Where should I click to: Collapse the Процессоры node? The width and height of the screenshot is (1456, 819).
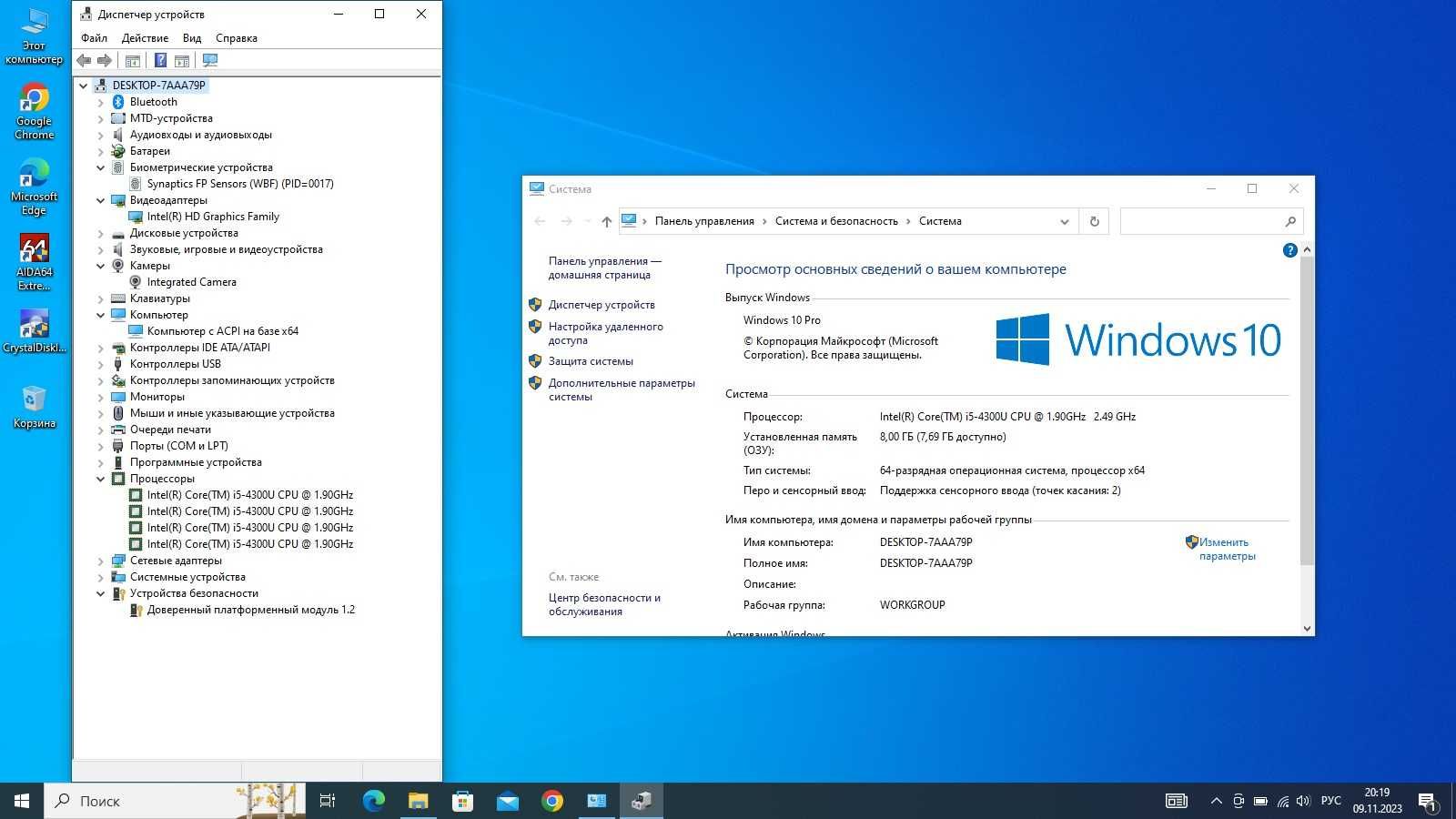click(100, 479)
